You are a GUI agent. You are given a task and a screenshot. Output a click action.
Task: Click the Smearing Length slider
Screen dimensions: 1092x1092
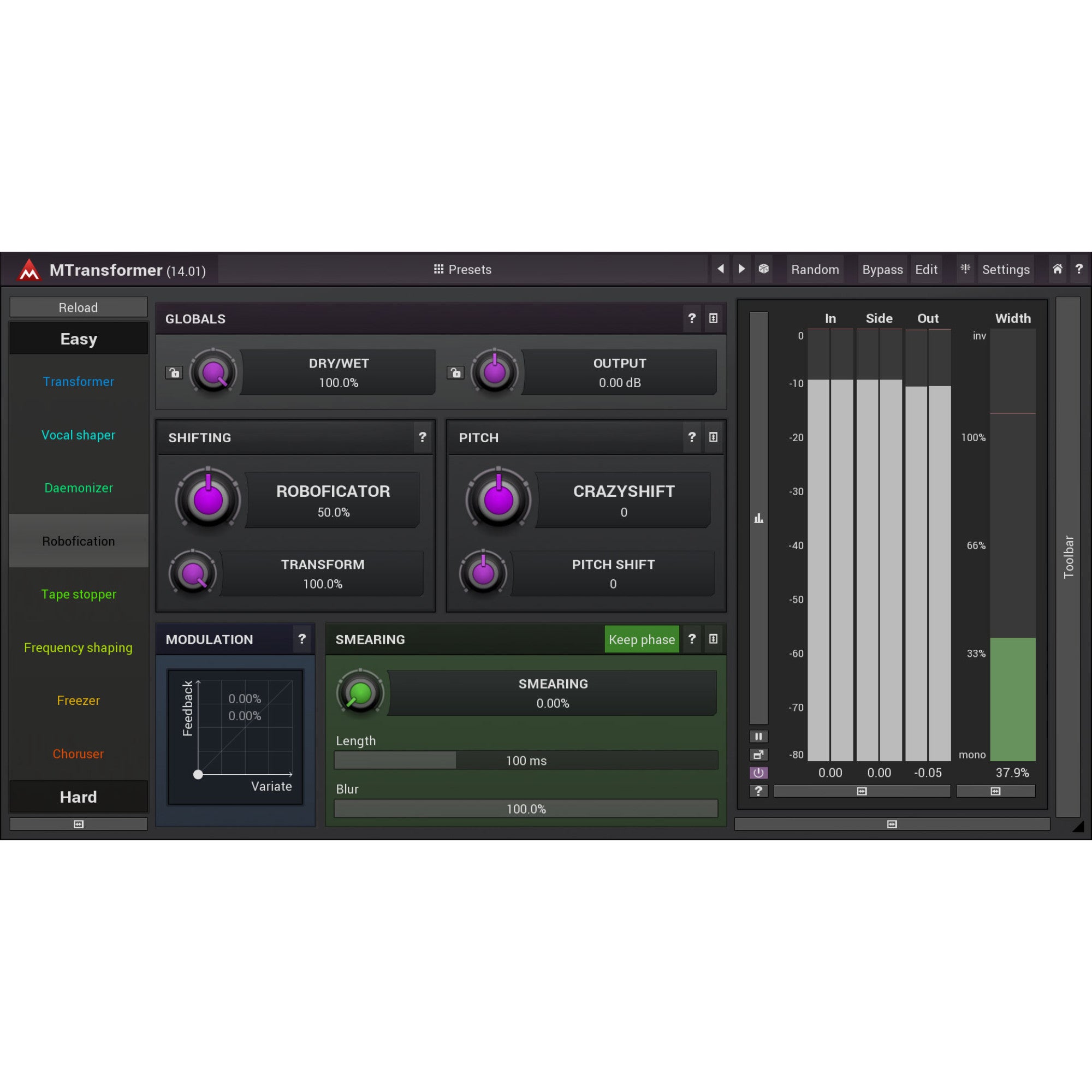click(526, 760)
